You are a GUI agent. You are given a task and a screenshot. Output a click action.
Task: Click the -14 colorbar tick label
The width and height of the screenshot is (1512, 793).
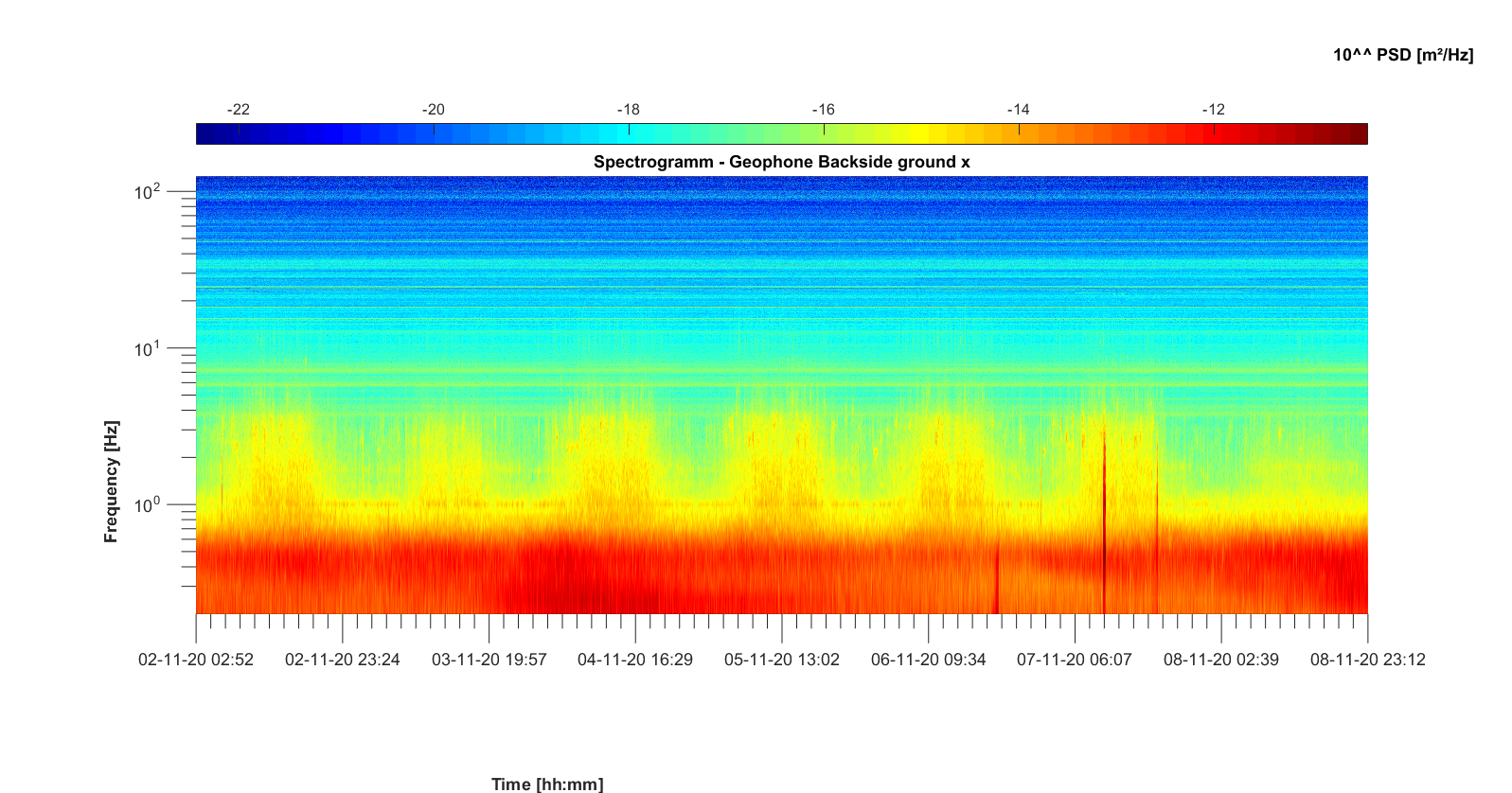(1018, 110)
